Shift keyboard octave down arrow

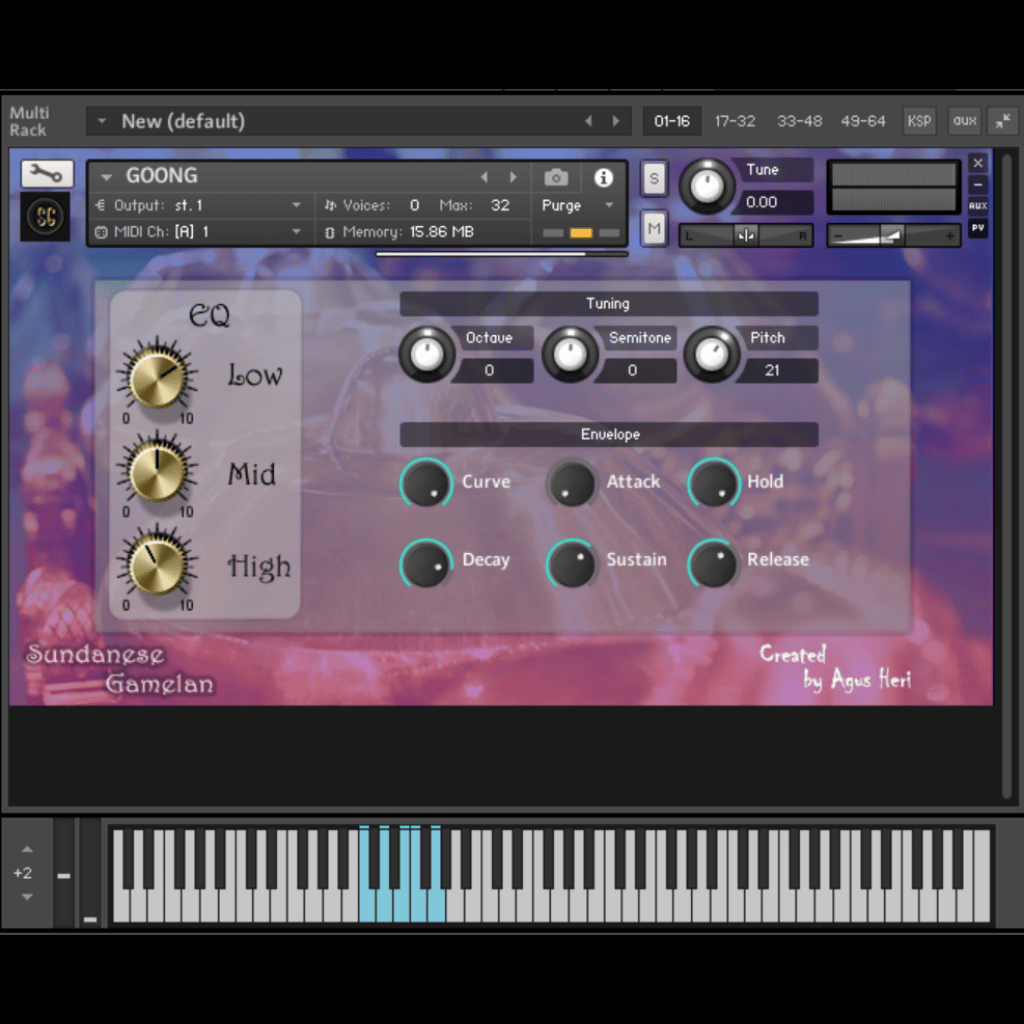click(27, 897)
